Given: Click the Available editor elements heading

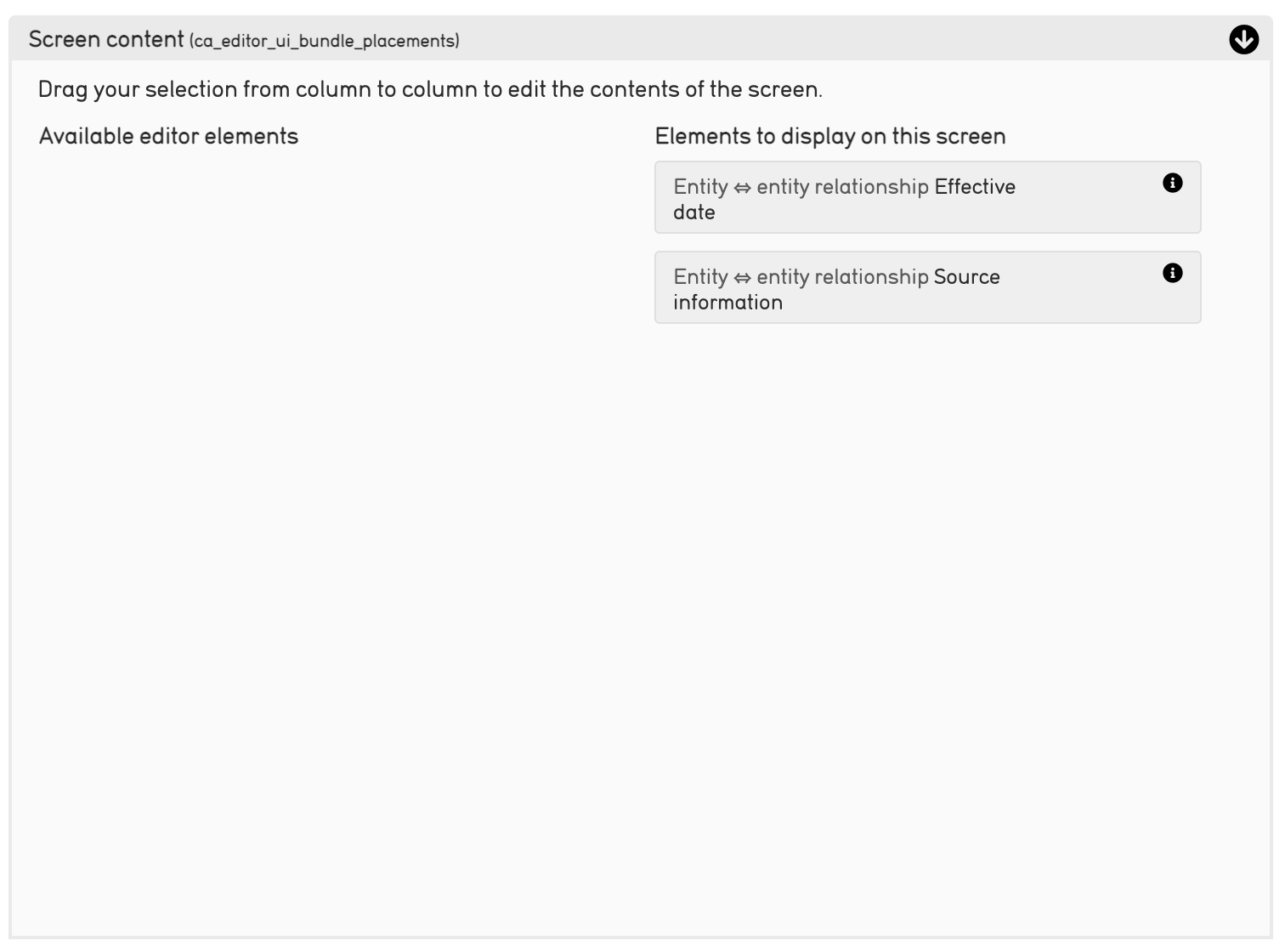Looking at the screenshot, I should 168,136.
